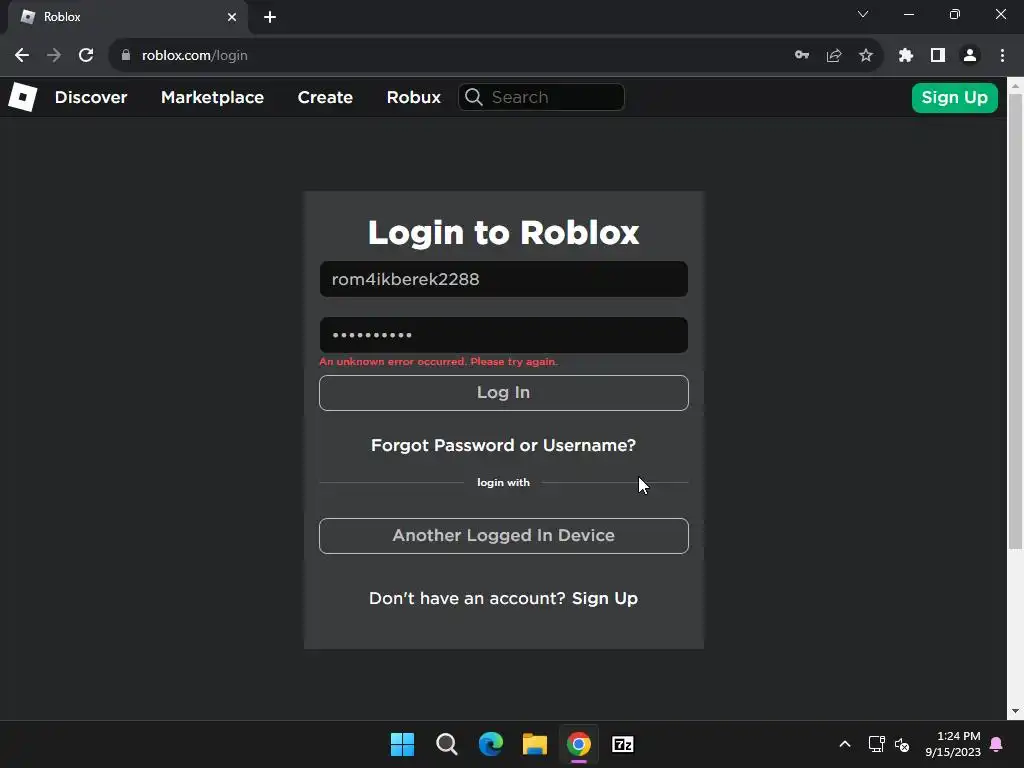Focus the Roblox Search field
Viewport: 1024px width, 768px height.
(x=541, y=97)
